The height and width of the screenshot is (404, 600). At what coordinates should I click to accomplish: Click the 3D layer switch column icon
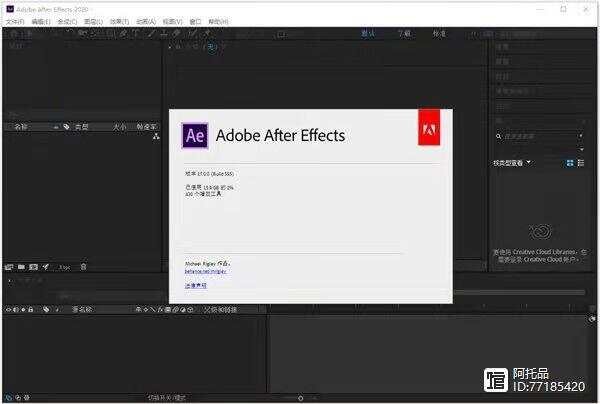[190, 310]
